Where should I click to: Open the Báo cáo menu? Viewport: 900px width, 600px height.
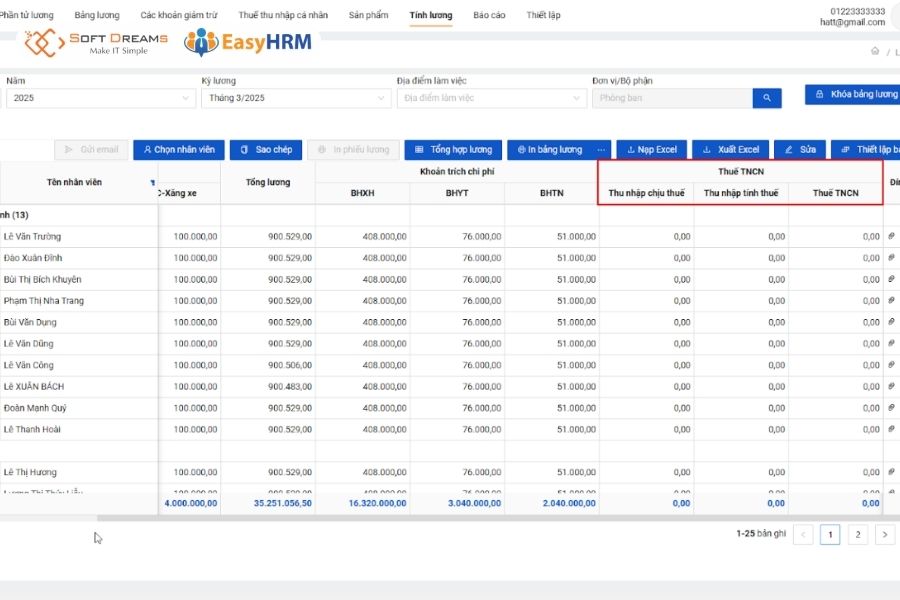tap(489, 15)
